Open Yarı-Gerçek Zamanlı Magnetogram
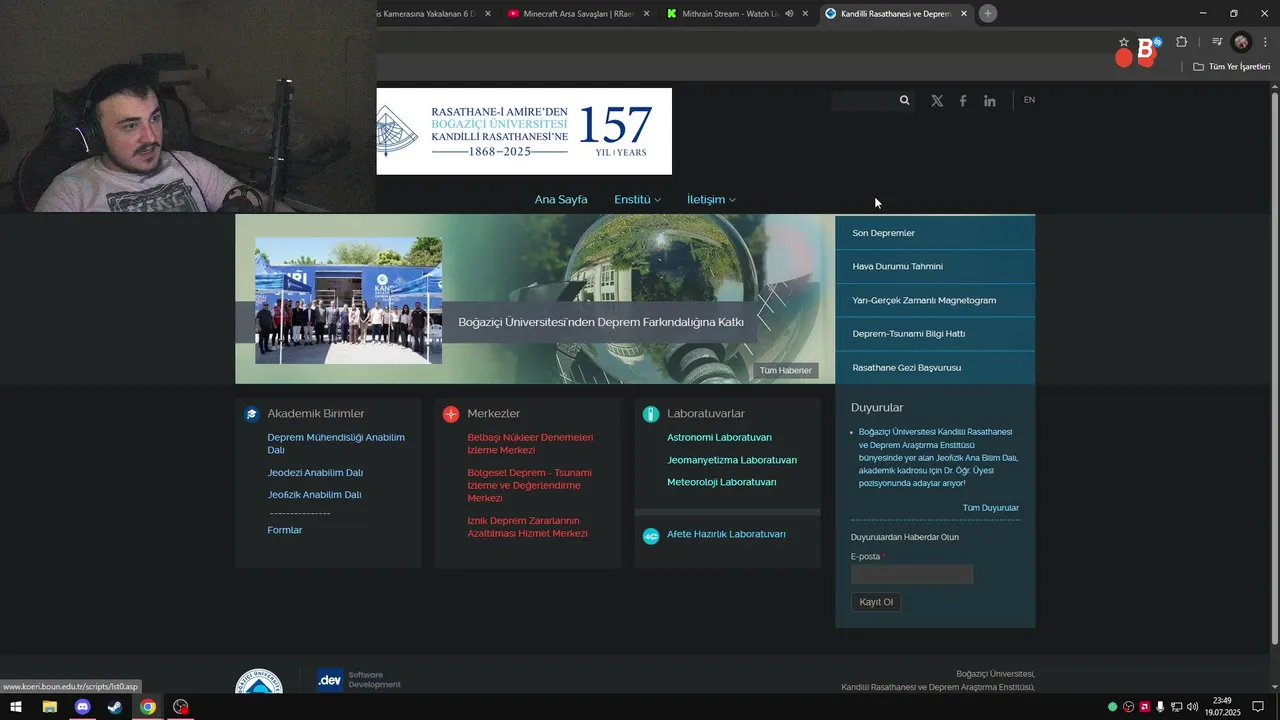This screenshot has height=720, width=1280. pyautogui.click(x=935, y=300)
